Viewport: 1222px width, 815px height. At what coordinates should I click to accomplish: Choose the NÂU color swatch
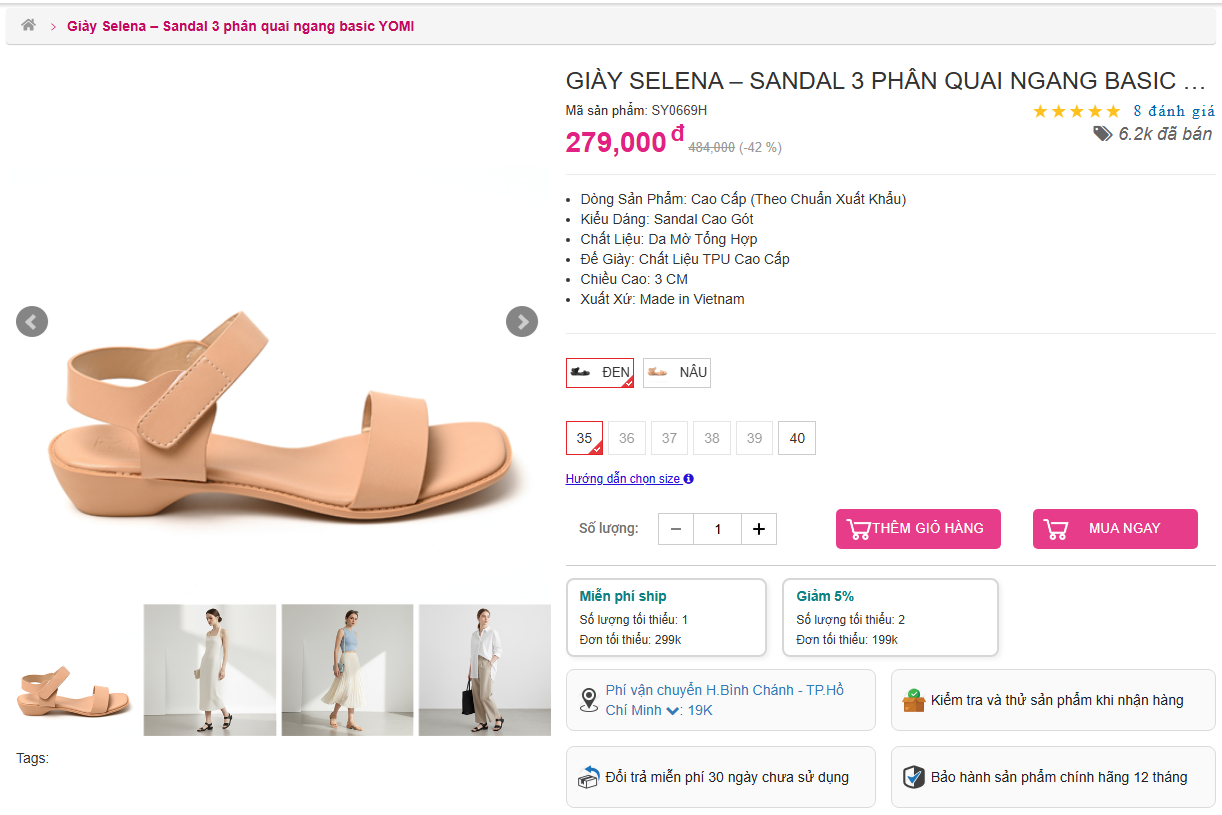pos(677,373)
